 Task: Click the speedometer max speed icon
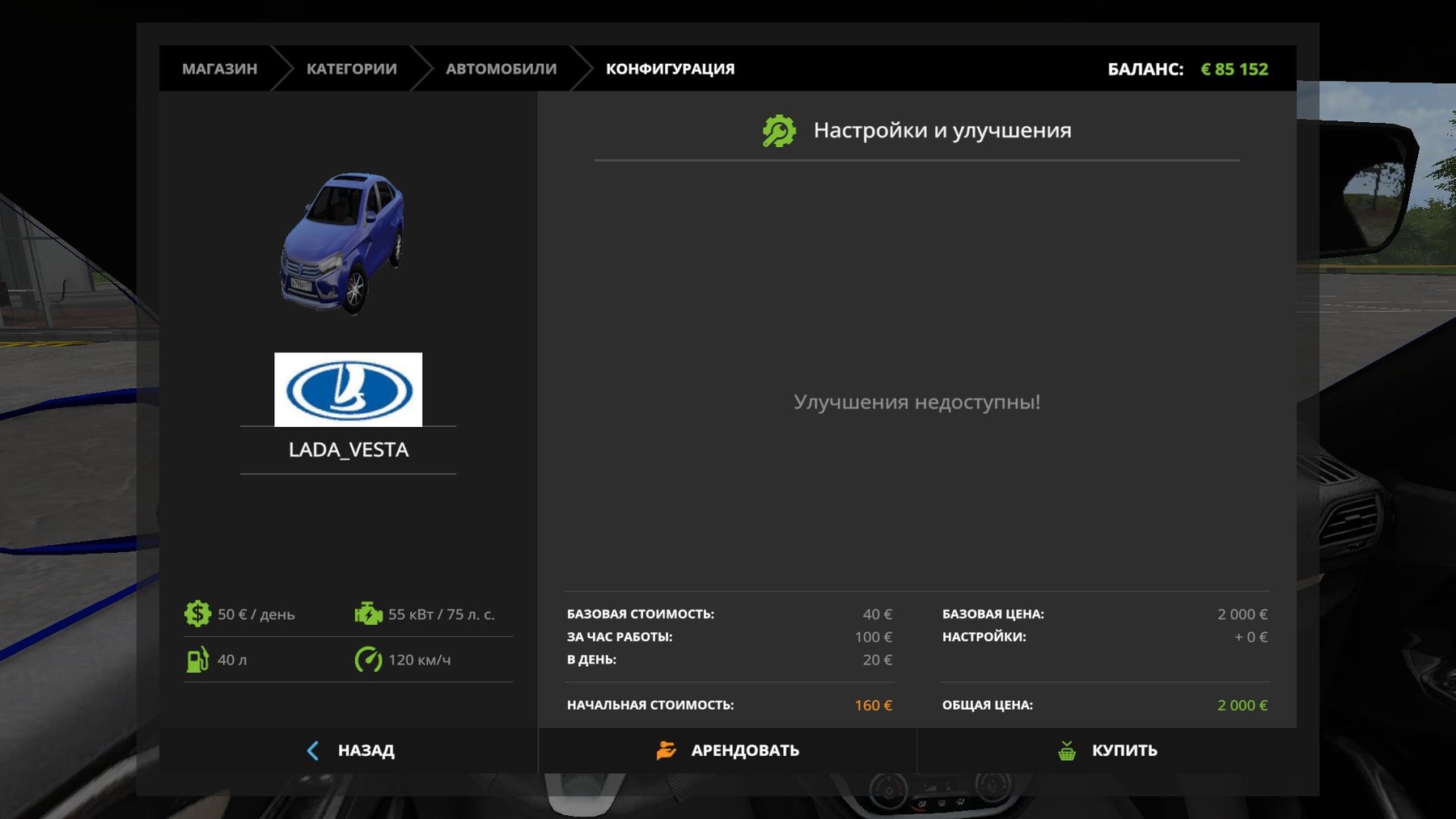click(x=368, y=660)
